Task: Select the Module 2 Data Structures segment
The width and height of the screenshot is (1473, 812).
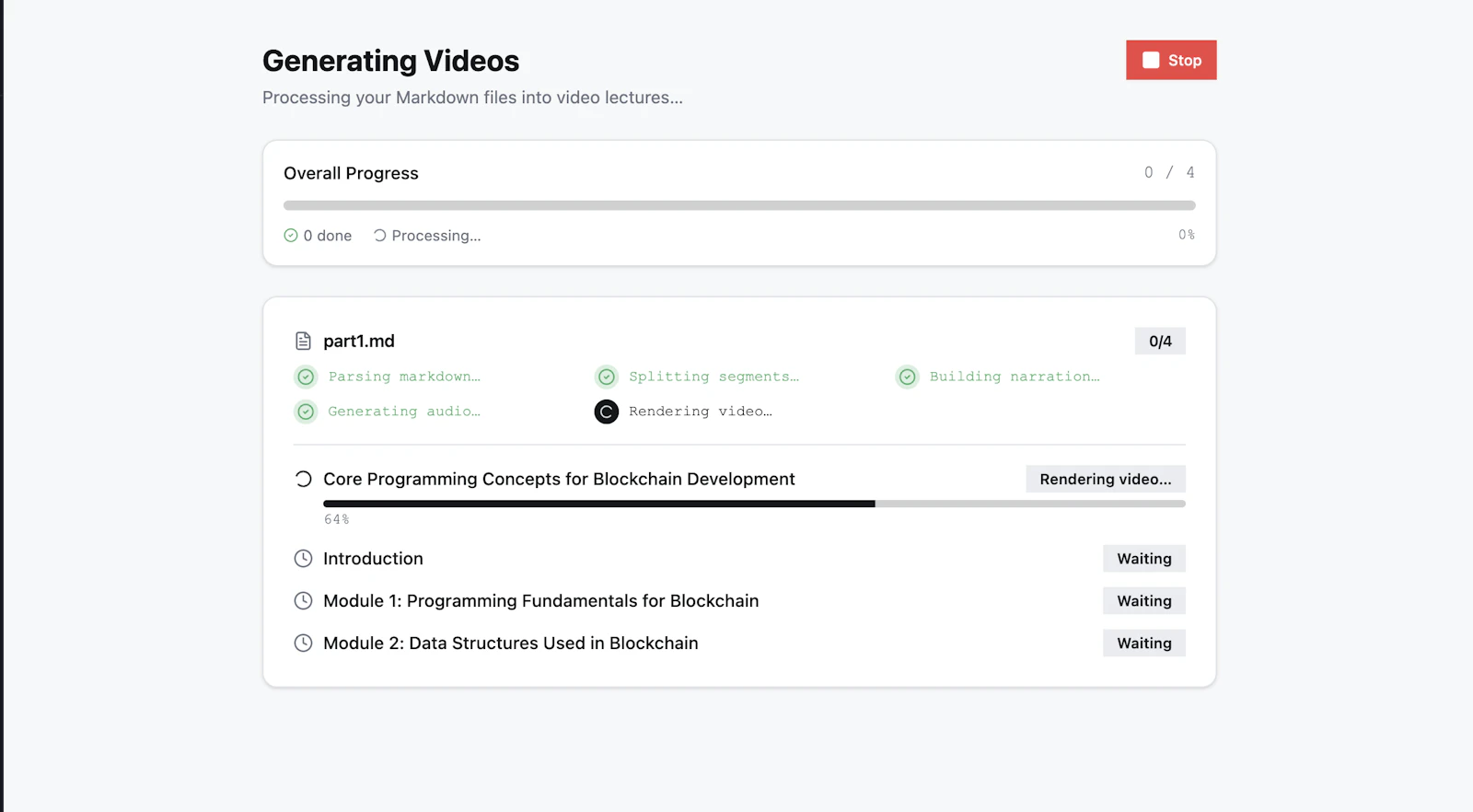Action: coord(739,644)
